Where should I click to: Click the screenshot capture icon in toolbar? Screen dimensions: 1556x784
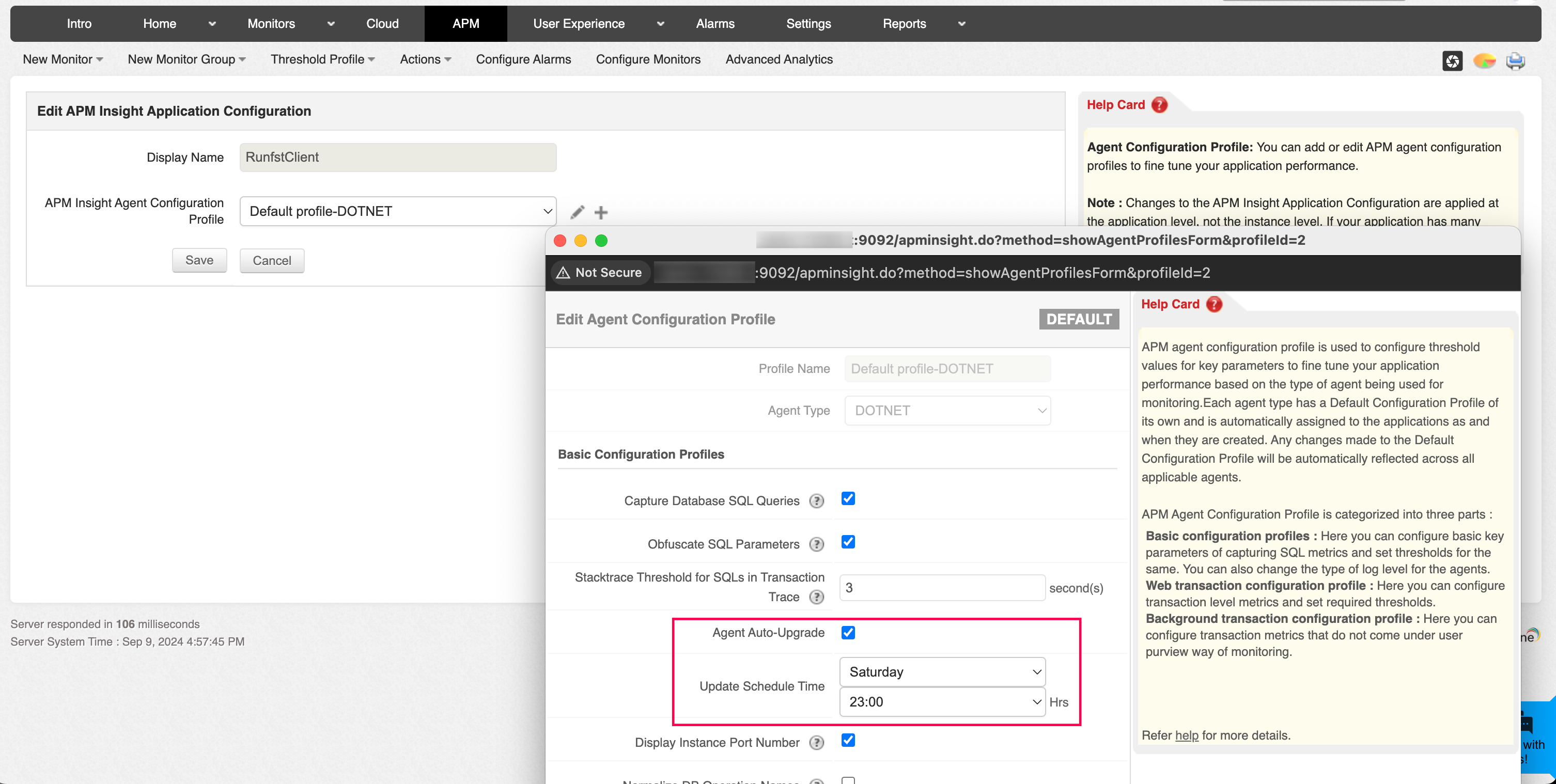pos(1453,60)
